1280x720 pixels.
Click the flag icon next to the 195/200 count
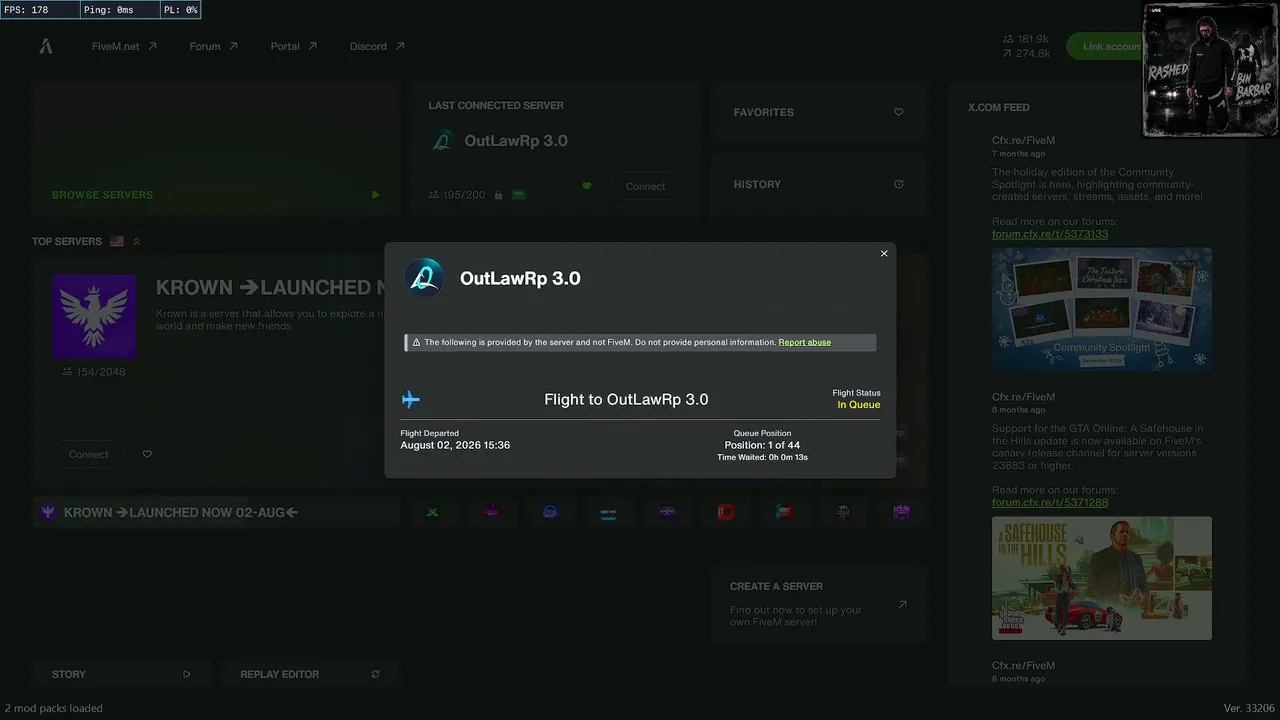tap(519, 195)
